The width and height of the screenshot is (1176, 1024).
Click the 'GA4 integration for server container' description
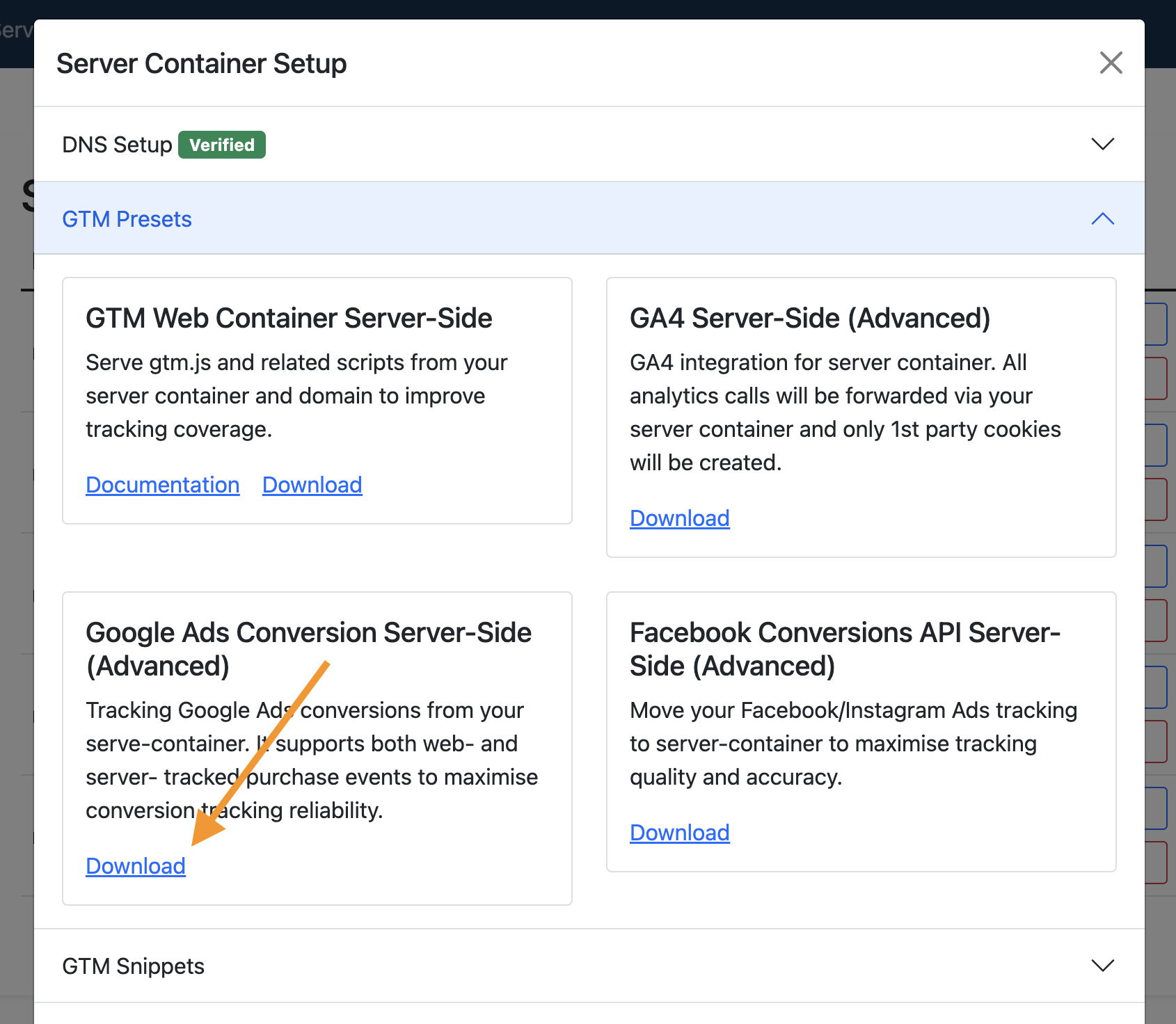pos(845,413)
